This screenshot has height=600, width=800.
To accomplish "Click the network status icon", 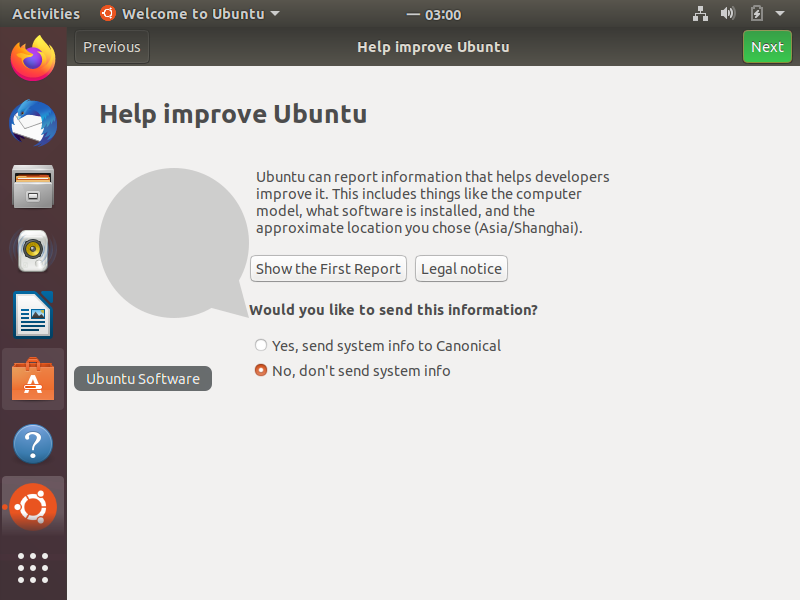I will point(700,14).
